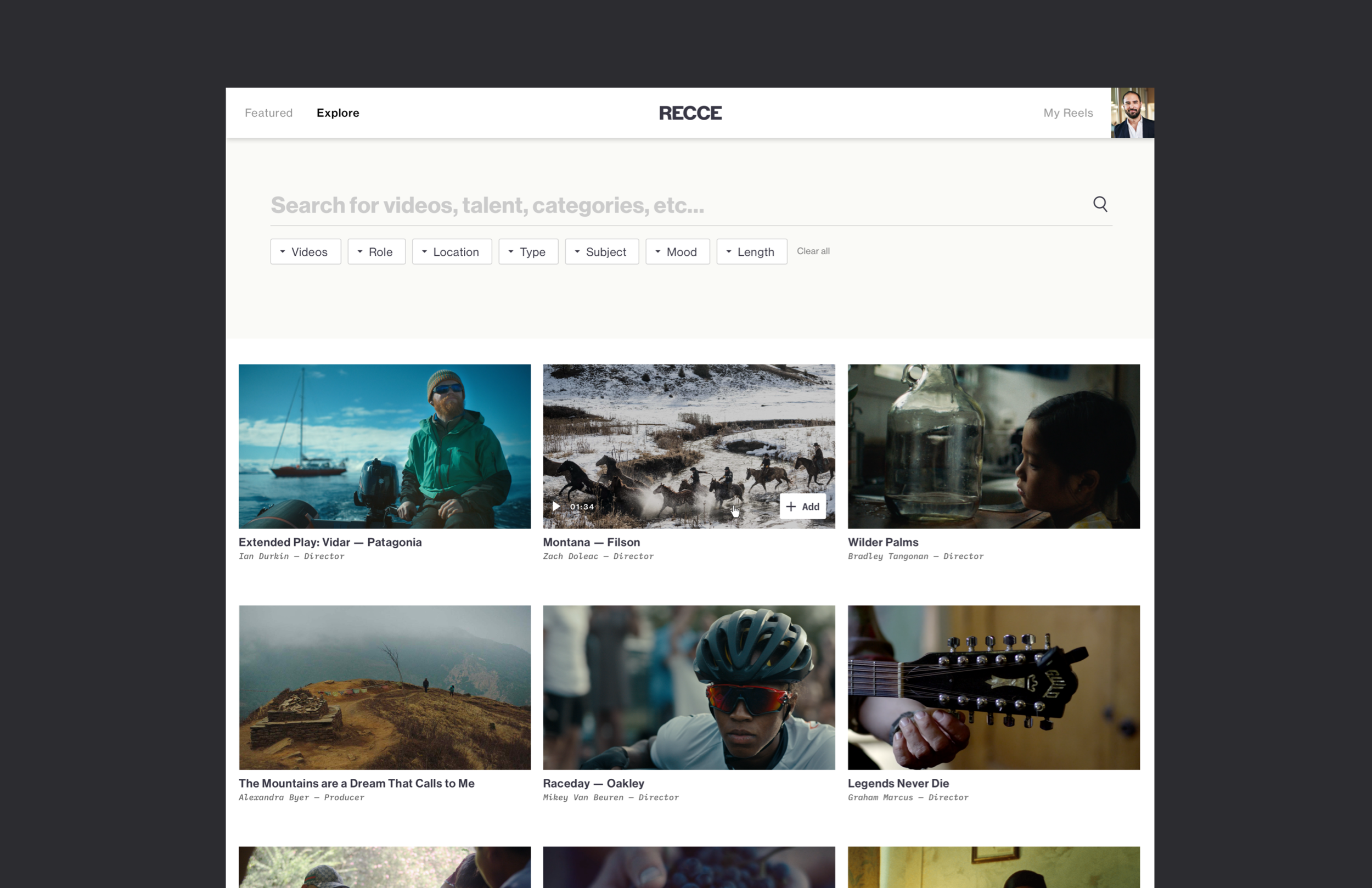Screen dimensions: 1372x888
Task: Open Bradley Tangonan — Director credit
Action: click(915, 557)
